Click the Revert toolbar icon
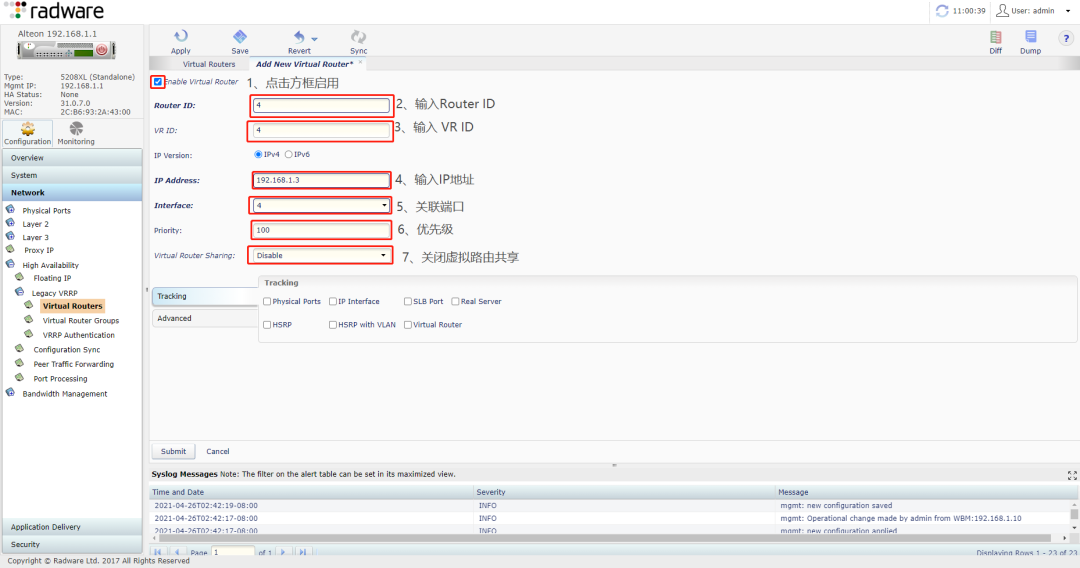 (299, 38)
